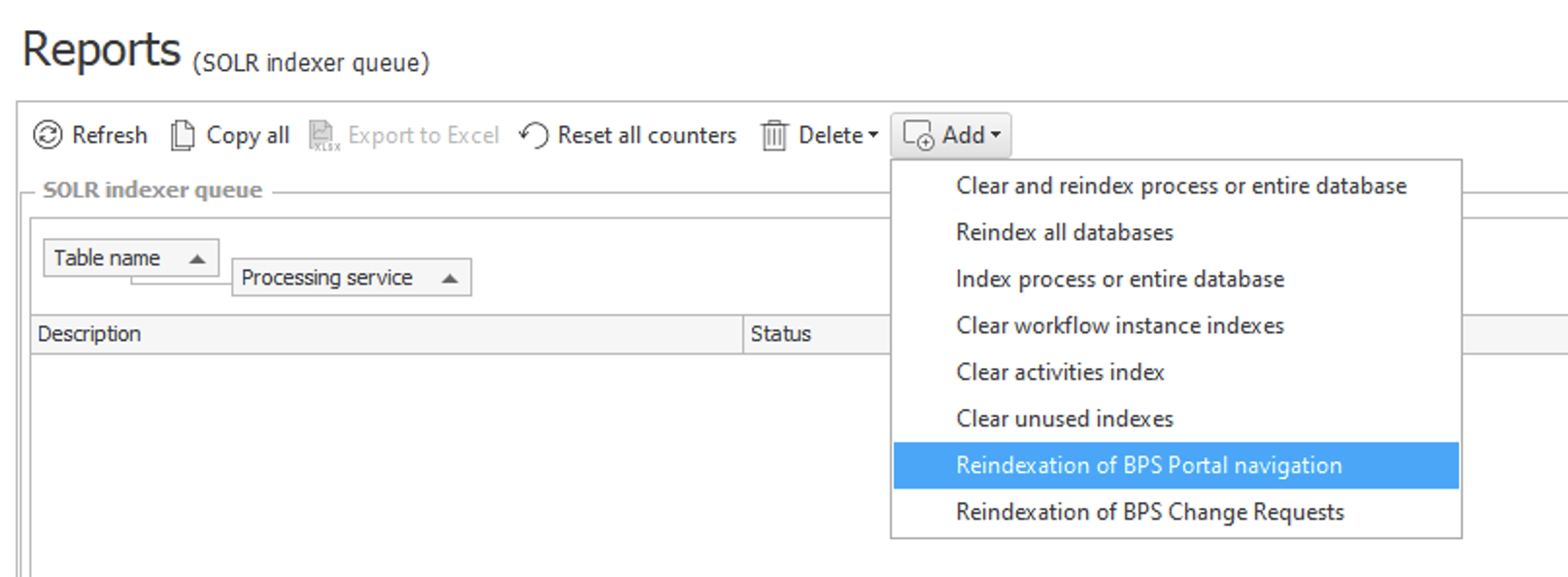Toggle the Add dropdown arrow
The height and width of the screenshot is (577, 1568).
pyautogui.click(x=996, y=135)
